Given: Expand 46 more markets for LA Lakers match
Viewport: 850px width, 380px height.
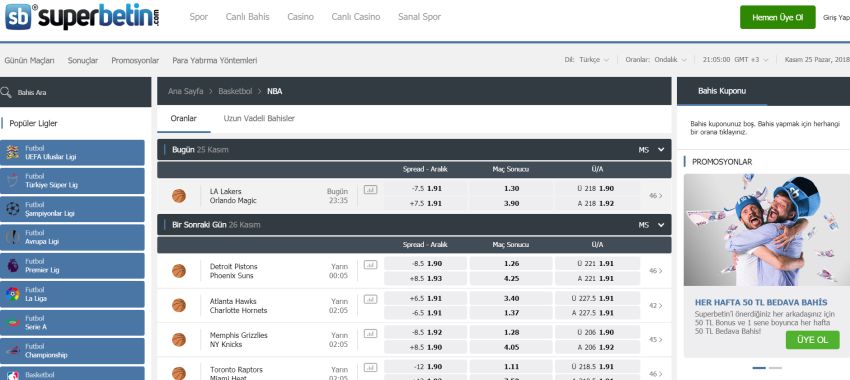Looking at the screenshot, I should coord(655,196).
